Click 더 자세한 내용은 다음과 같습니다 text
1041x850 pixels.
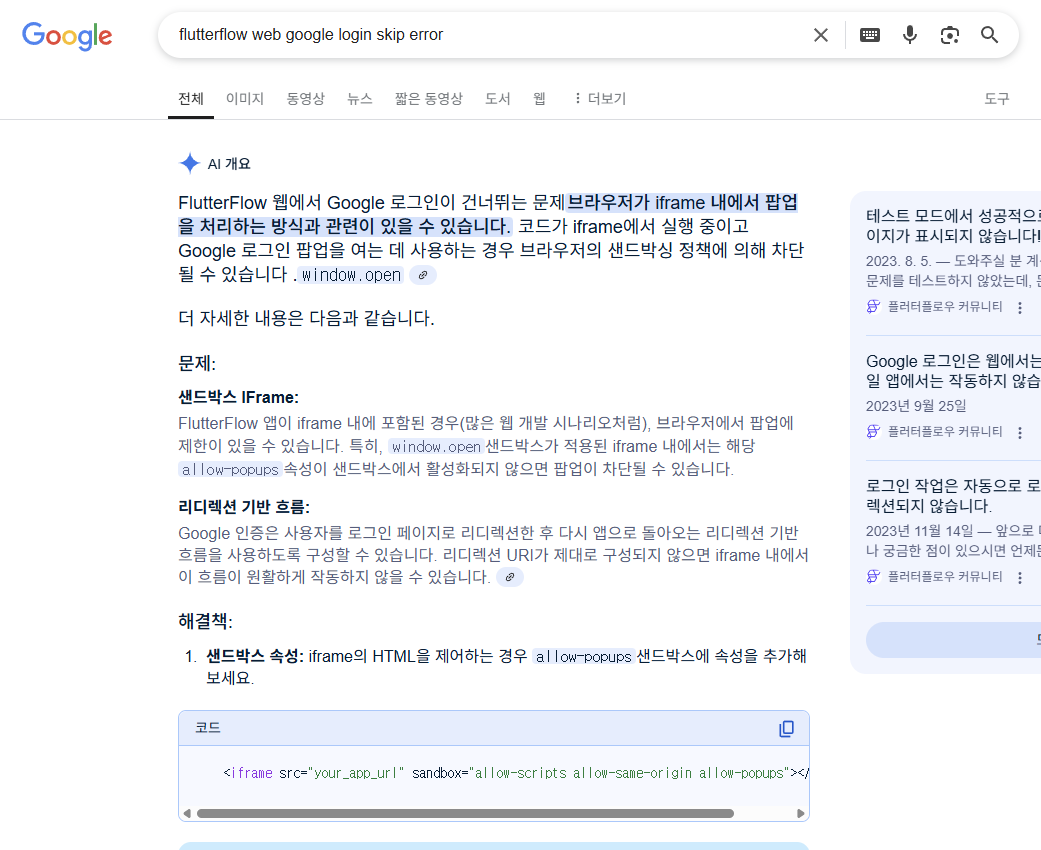[x=306, y=318]
